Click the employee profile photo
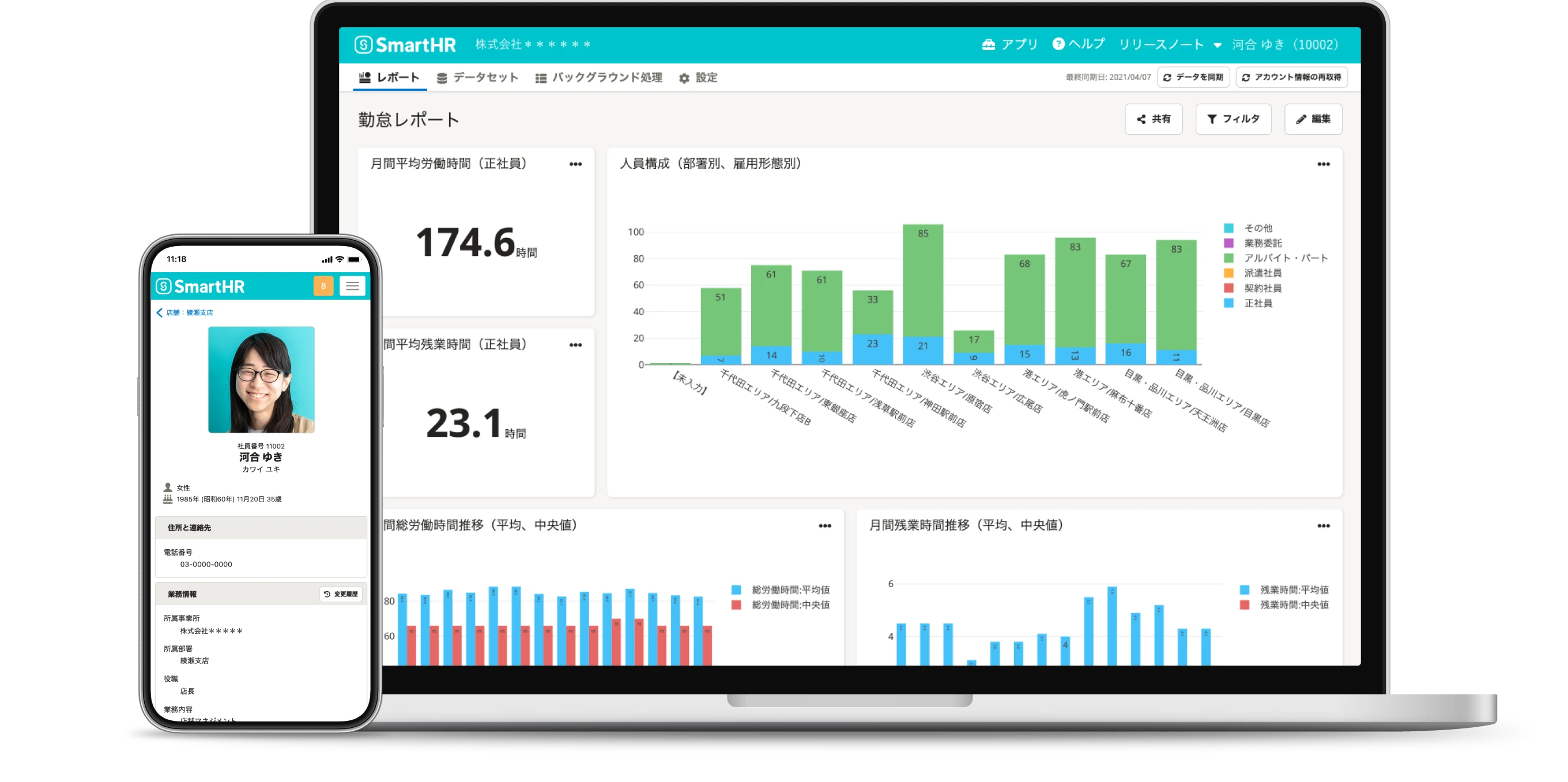The height and width of the screenshot is (782, 1568). point(261,380)
